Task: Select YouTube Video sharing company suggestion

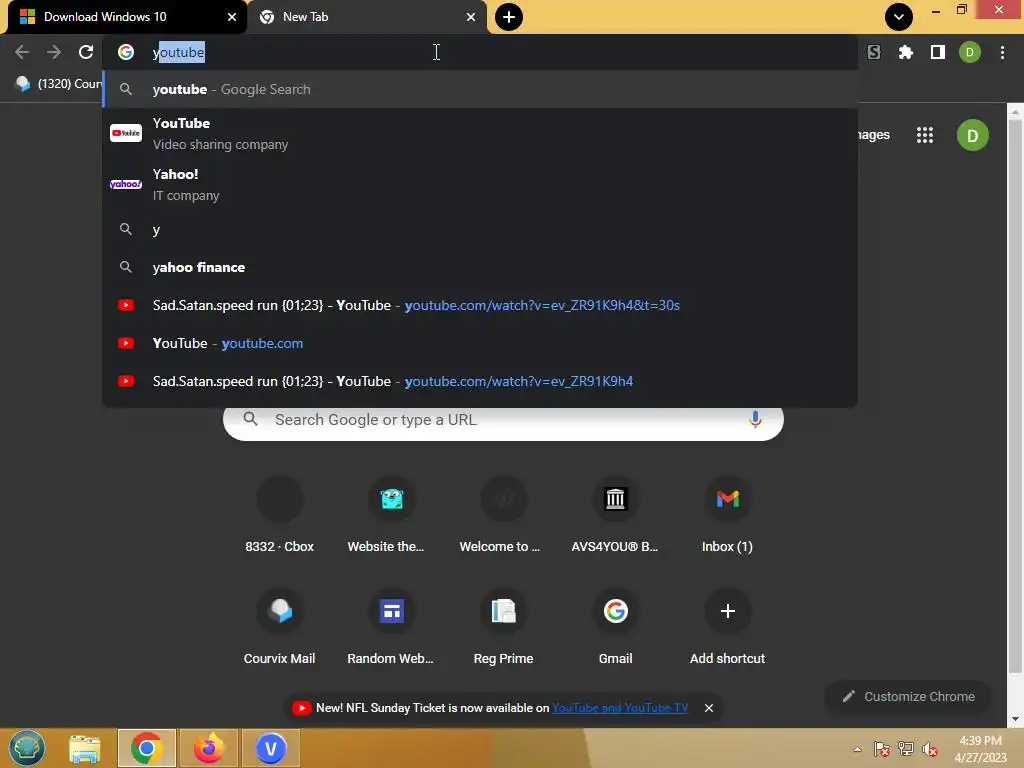Action: click(x=480, y=133)
